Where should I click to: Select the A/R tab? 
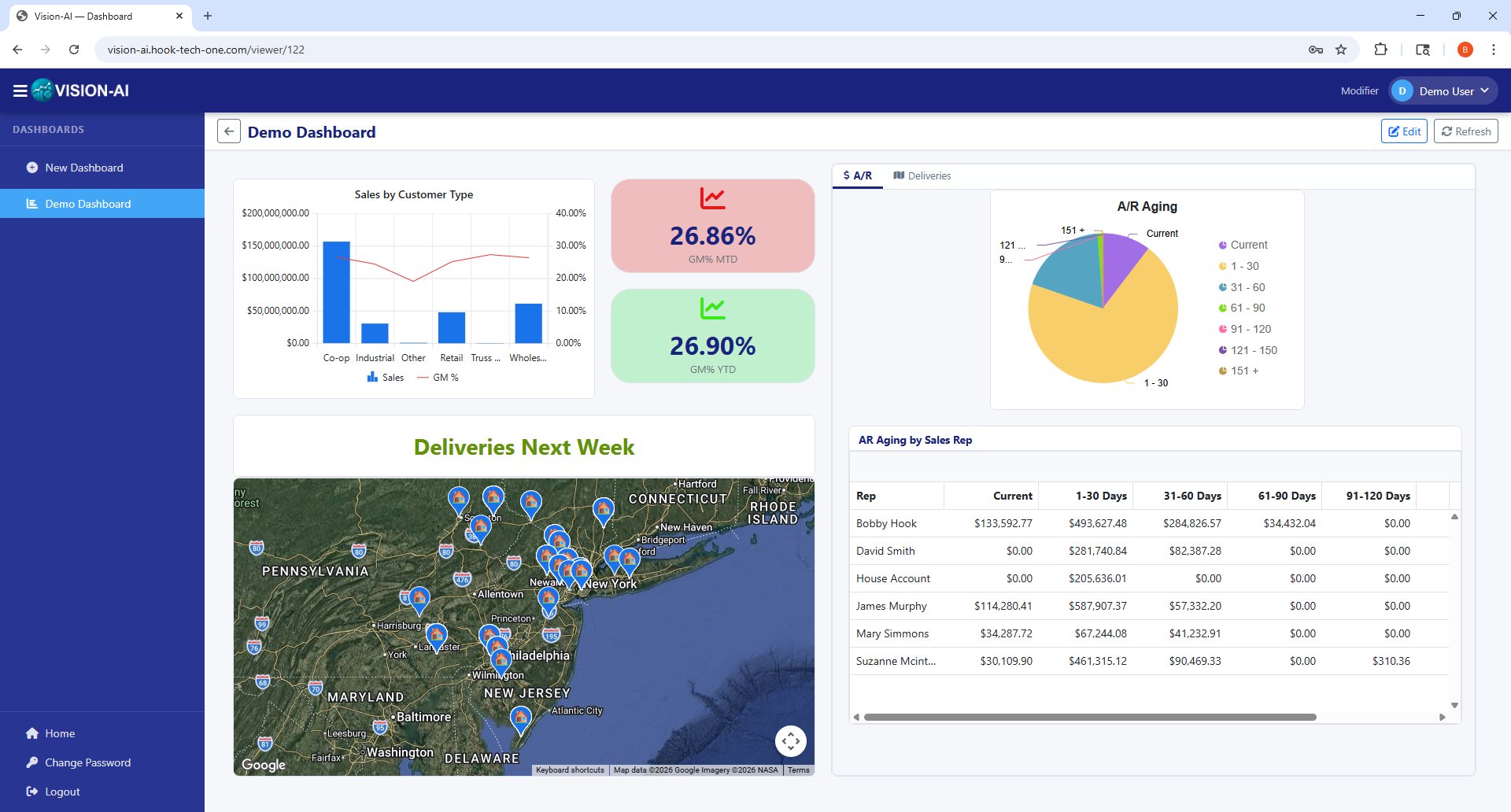point(857,175)
